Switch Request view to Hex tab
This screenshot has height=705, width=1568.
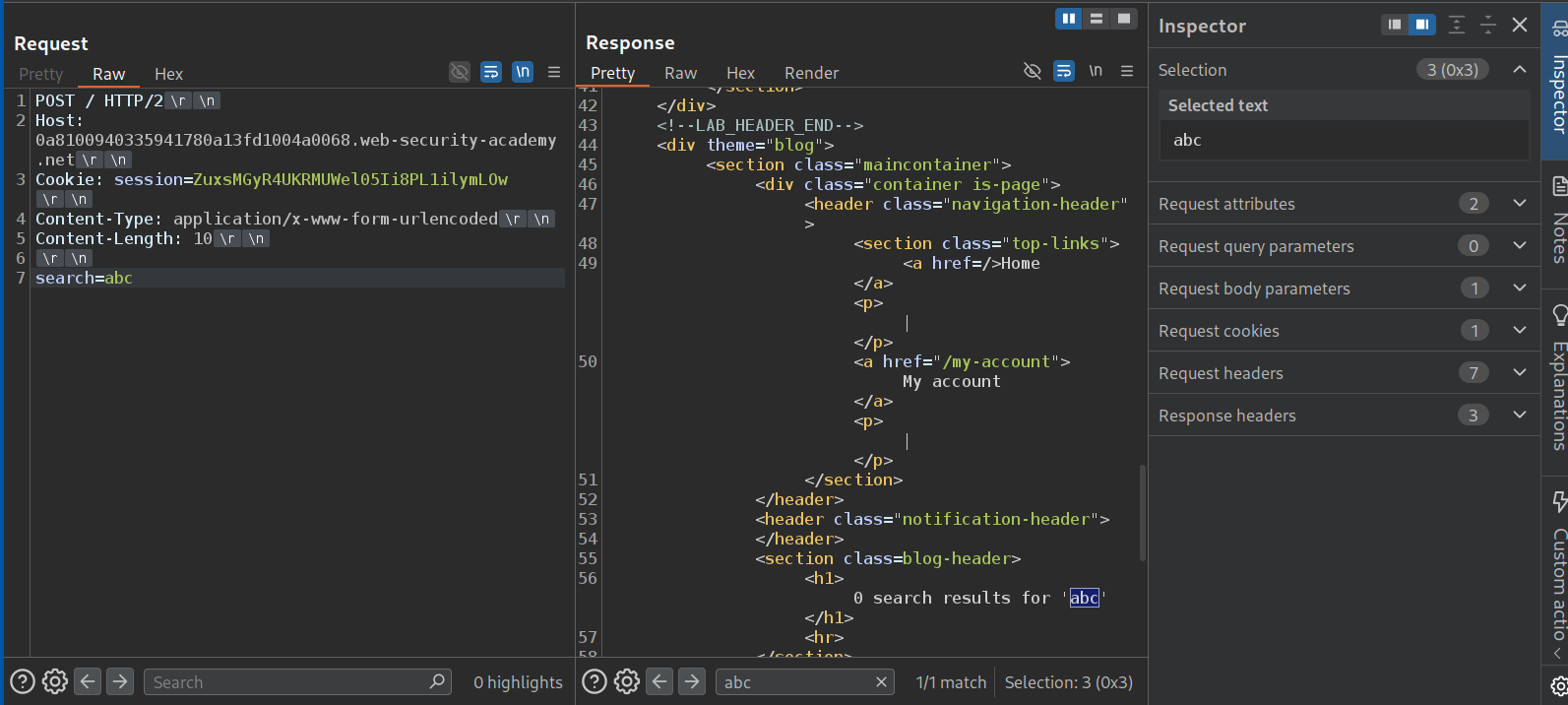[x=168, y=74]
